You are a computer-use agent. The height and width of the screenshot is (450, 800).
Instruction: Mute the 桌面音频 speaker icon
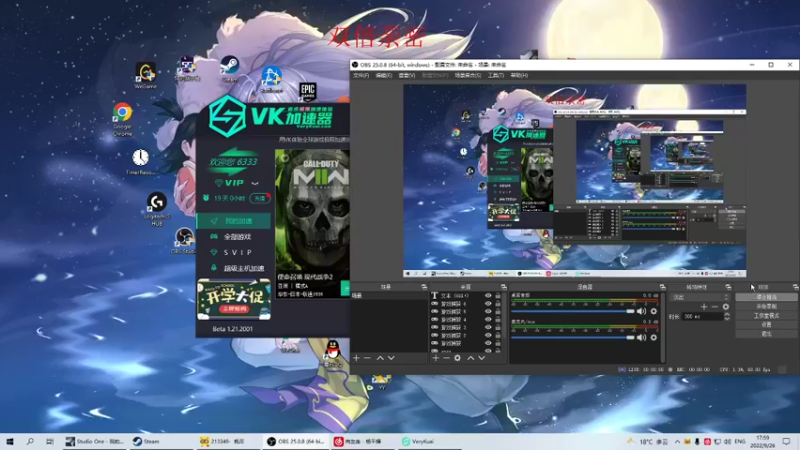[x=642, y=311]
